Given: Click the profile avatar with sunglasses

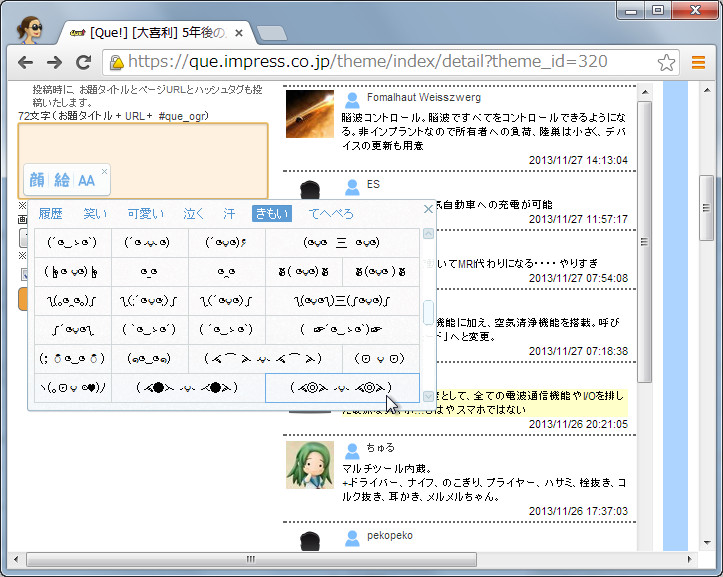Looking at the screenshot, I should click(30, 30).
